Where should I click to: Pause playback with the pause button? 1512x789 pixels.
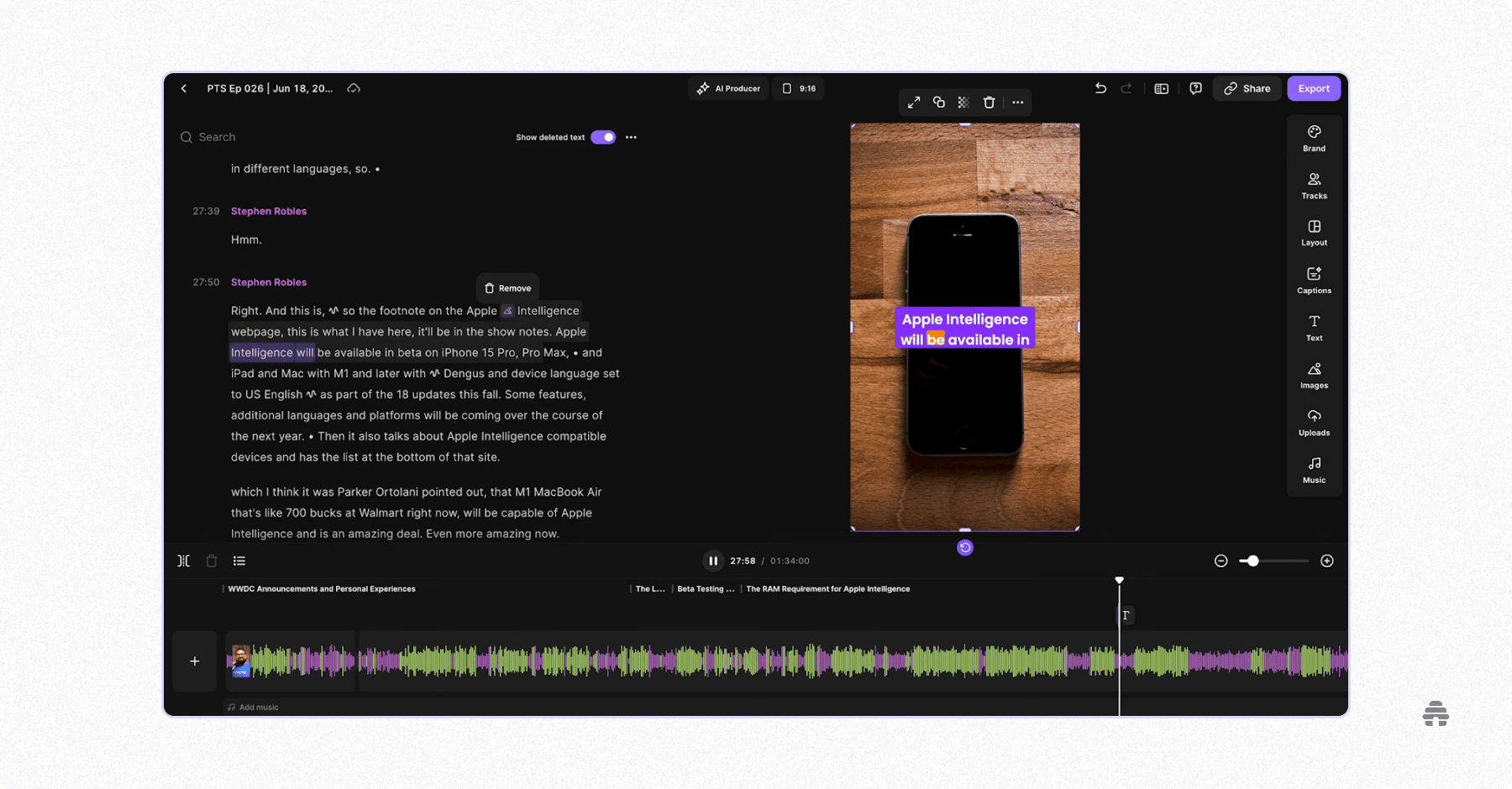[712, 560]
